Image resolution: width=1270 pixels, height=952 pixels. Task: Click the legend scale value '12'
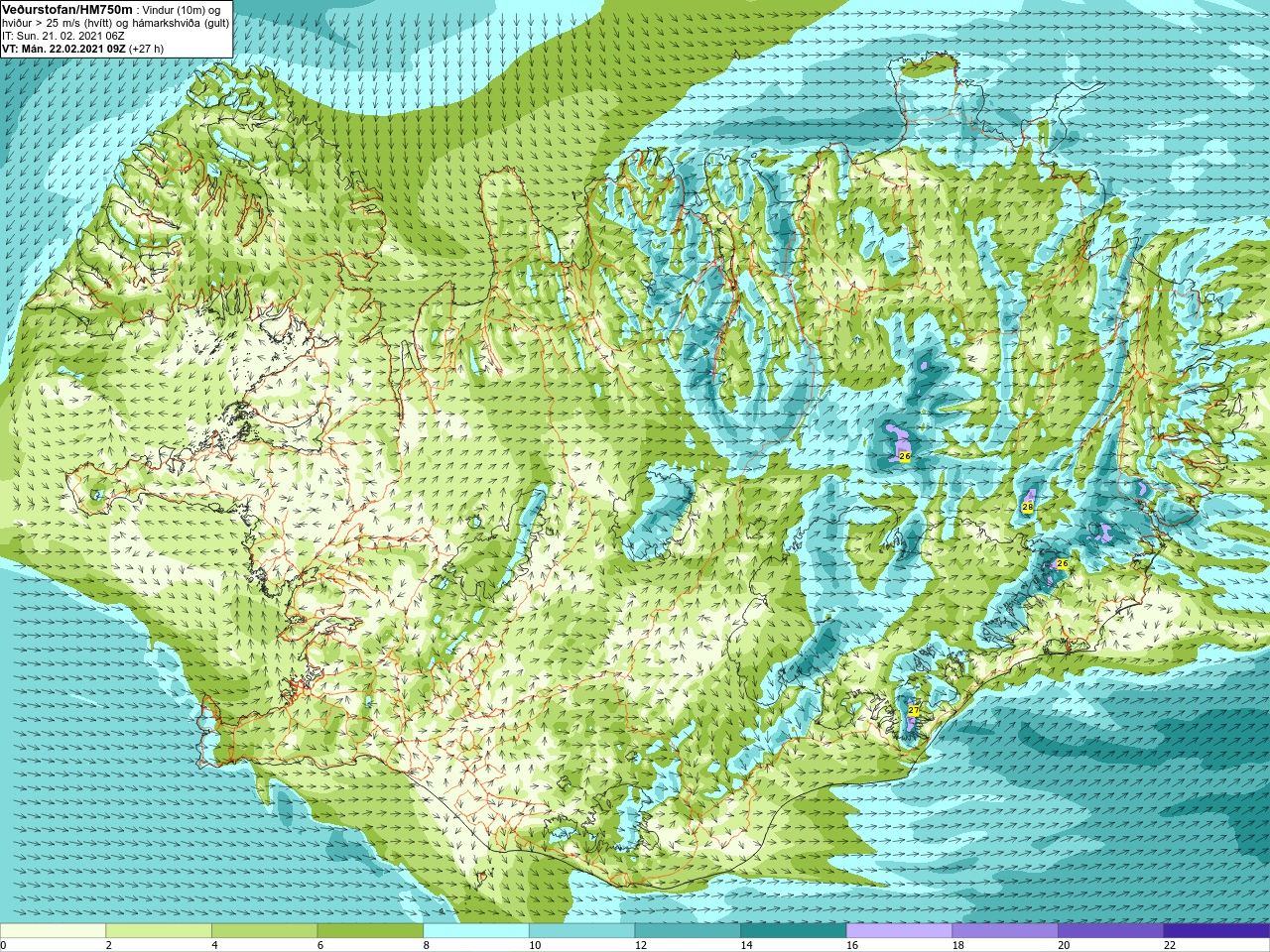coord(641,945)
